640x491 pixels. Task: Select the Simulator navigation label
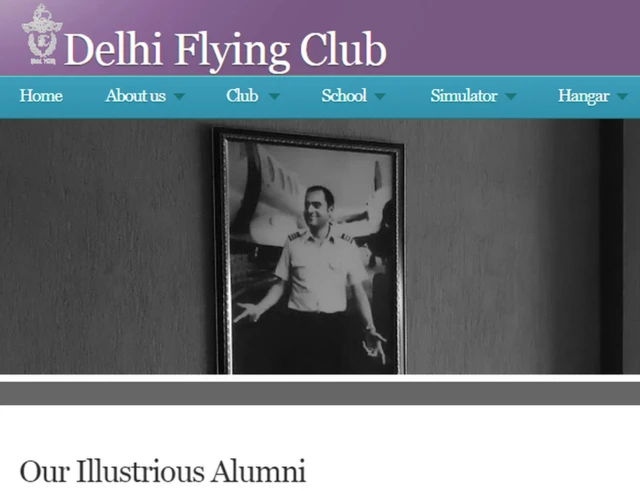(464, 96)
